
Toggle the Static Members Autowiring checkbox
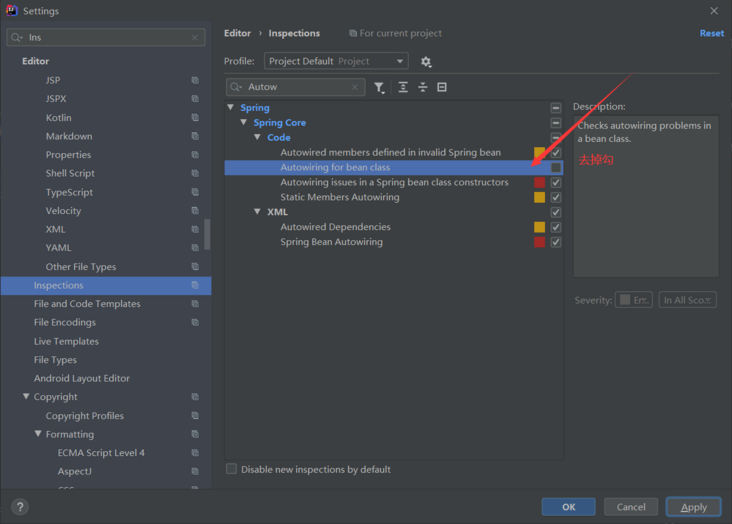coord(556,198)
